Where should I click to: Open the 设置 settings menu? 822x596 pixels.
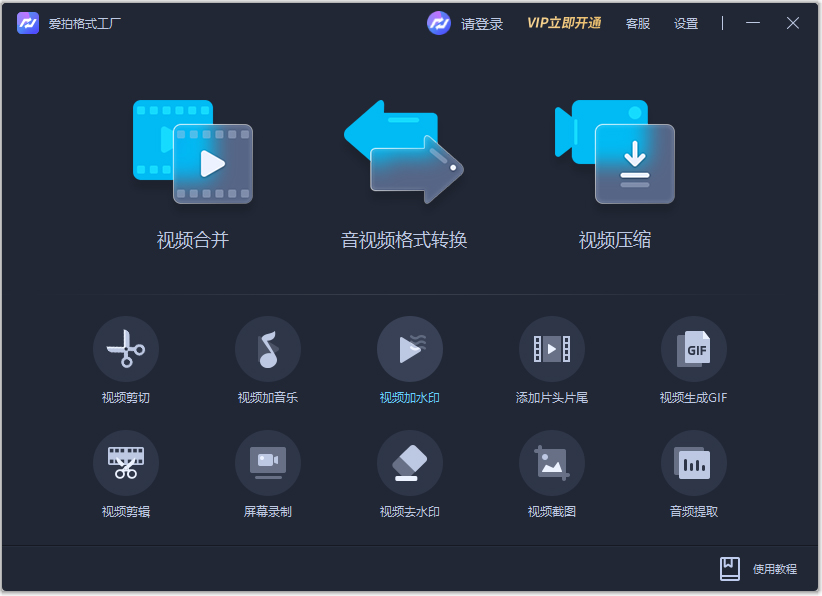pos(686,24)
